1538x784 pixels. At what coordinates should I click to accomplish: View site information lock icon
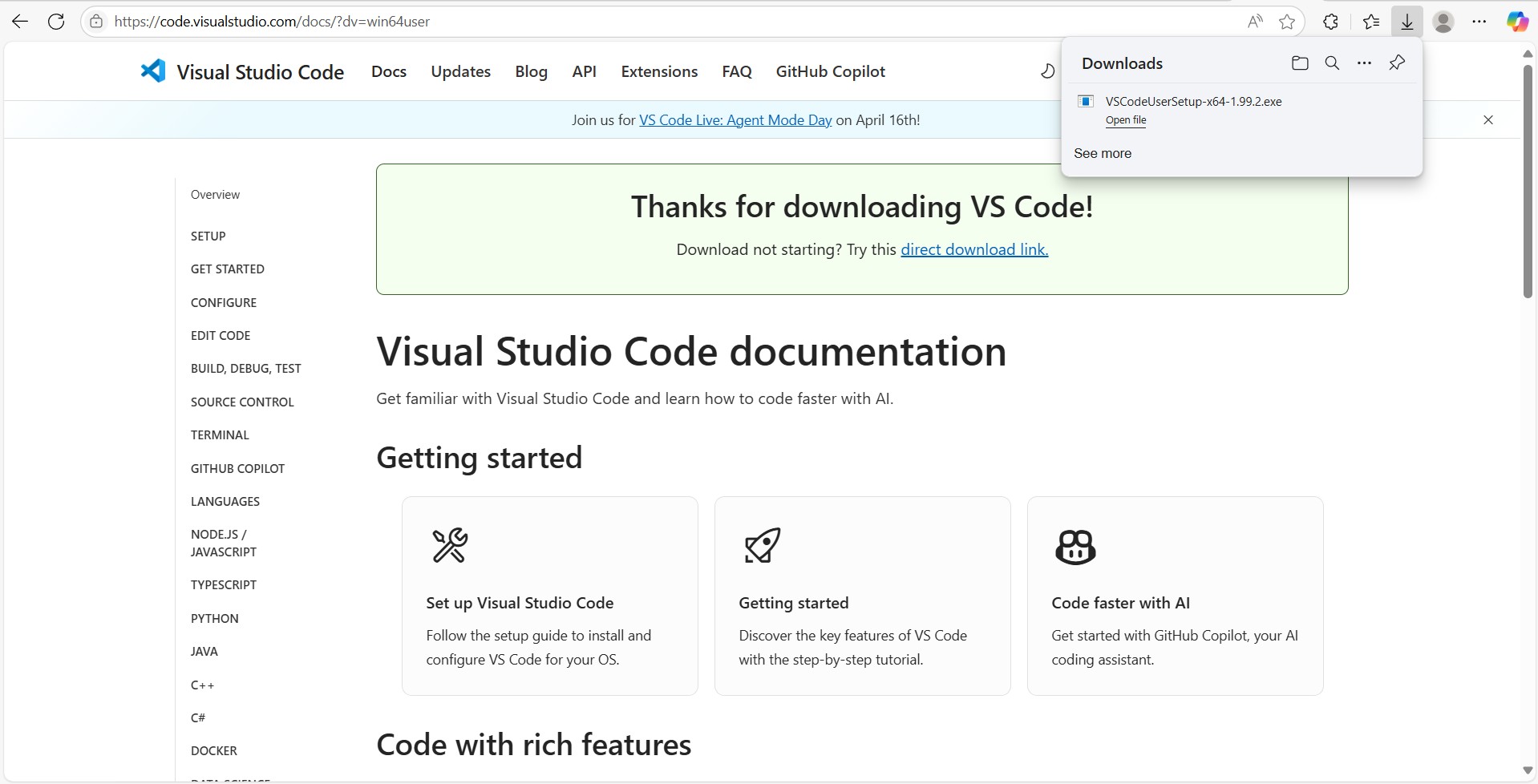(x=96, y=22)
